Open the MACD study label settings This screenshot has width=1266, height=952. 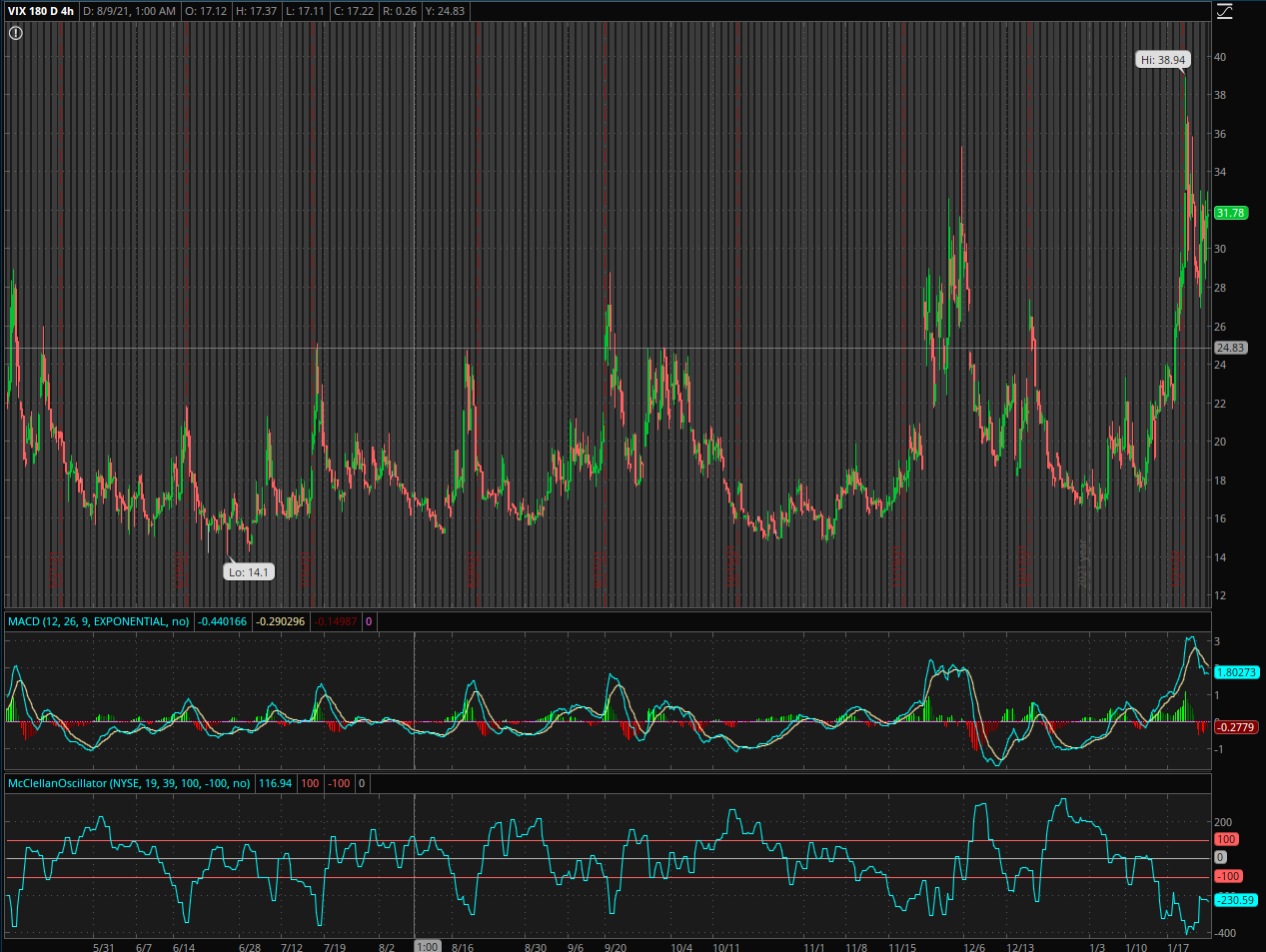point(99,621)
